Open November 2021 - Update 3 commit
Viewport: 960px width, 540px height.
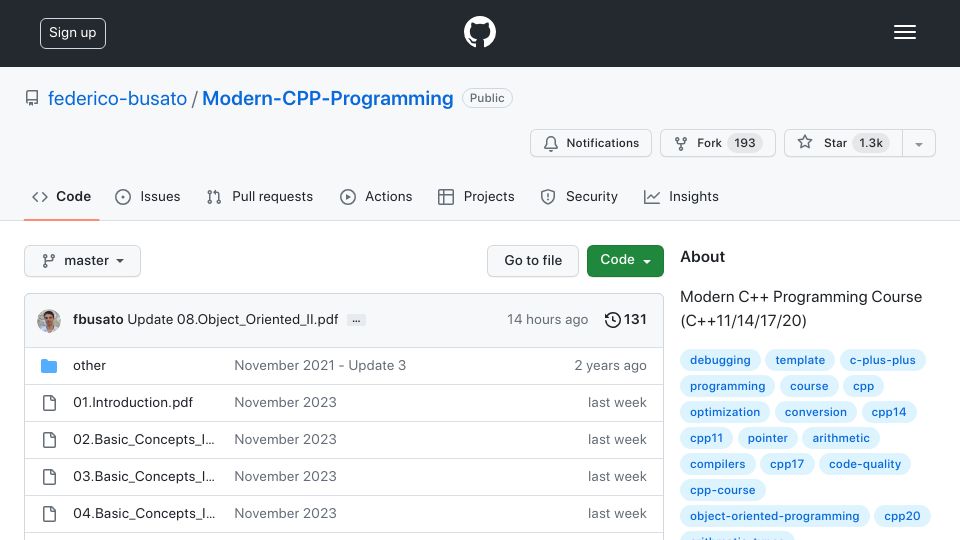point(320,366)
